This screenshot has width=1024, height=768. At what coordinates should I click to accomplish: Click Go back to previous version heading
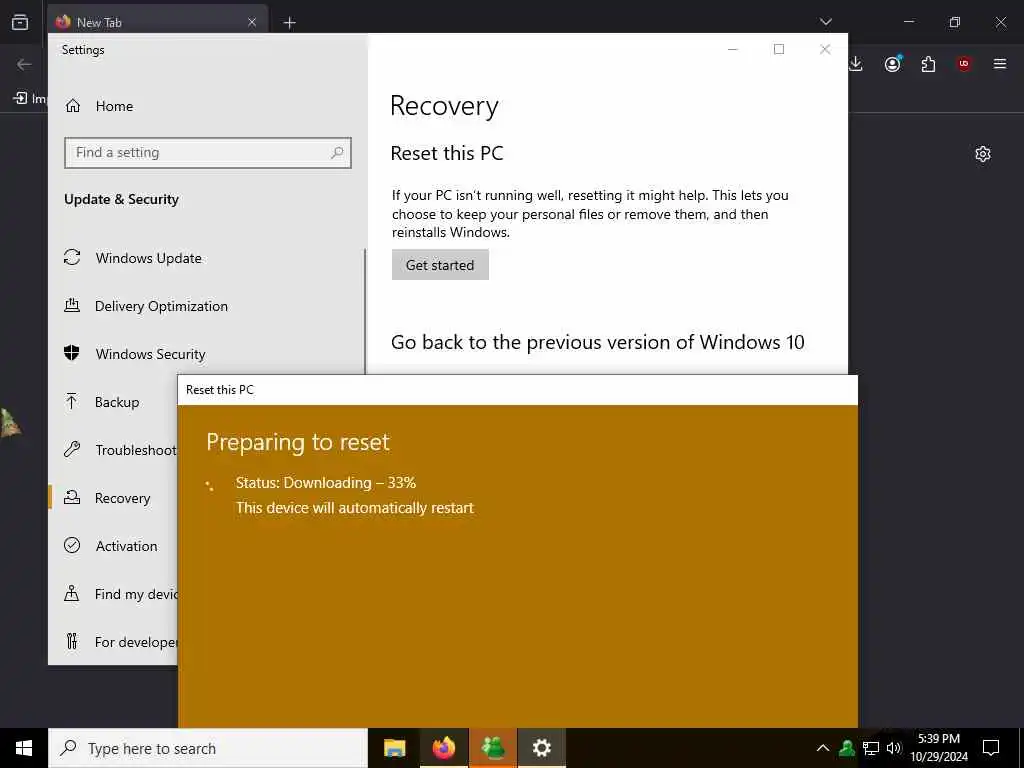[x=598, y=342]
